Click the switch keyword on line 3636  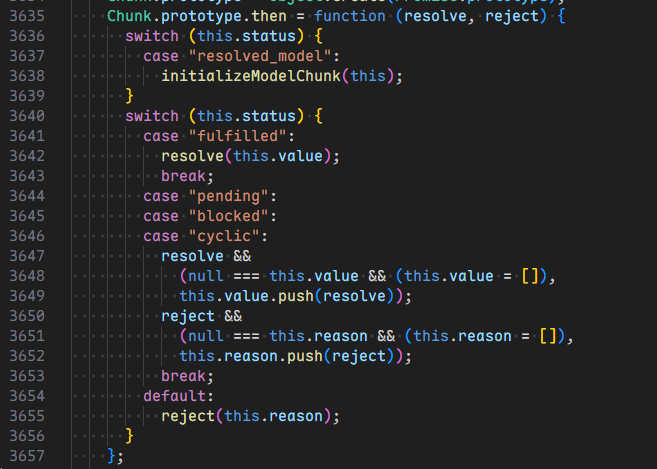(x=152, y=36)
